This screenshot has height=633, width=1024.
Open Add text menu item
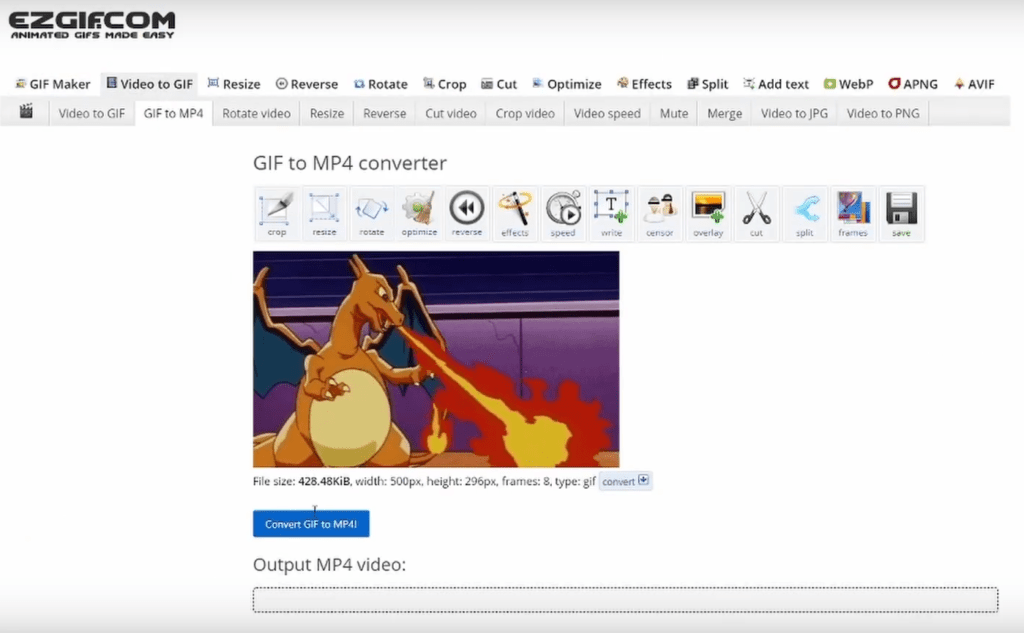(776, 84)
